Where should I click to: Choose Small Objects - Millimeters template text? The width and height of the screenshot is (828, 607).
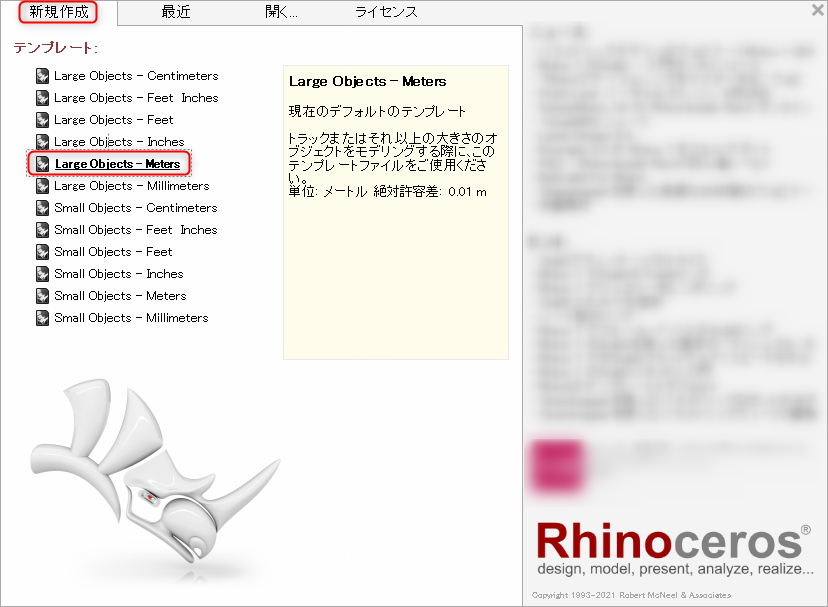[x=131, y=318]
